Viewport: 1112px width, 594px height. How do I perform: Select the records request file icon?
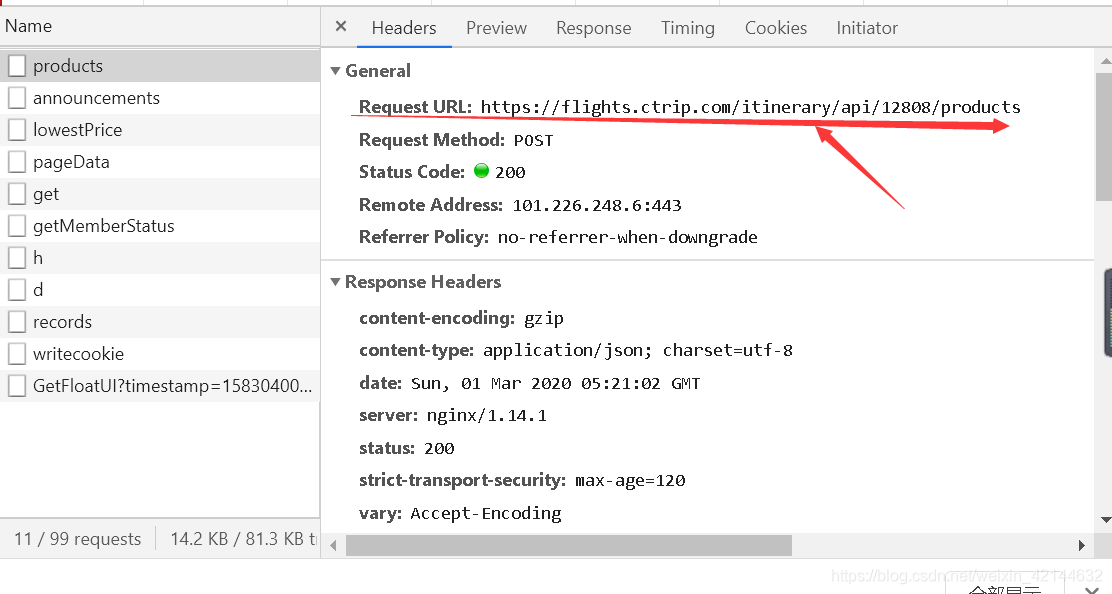[17, 322]
